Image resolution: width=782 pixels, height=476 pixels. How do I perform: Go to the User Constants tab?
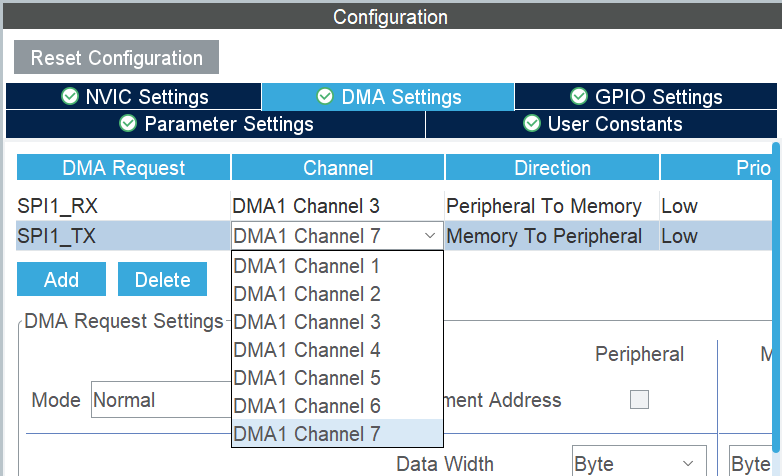pyautogui.click(x=602, y=124)
